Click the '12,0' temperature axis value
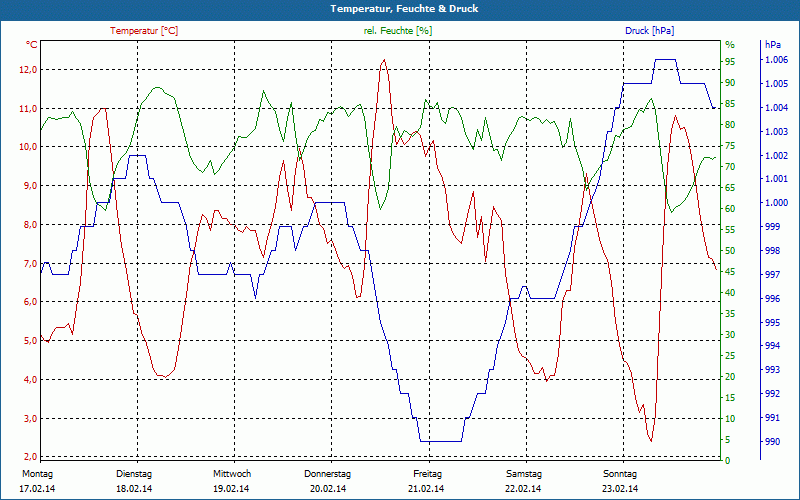 [28, 70]
